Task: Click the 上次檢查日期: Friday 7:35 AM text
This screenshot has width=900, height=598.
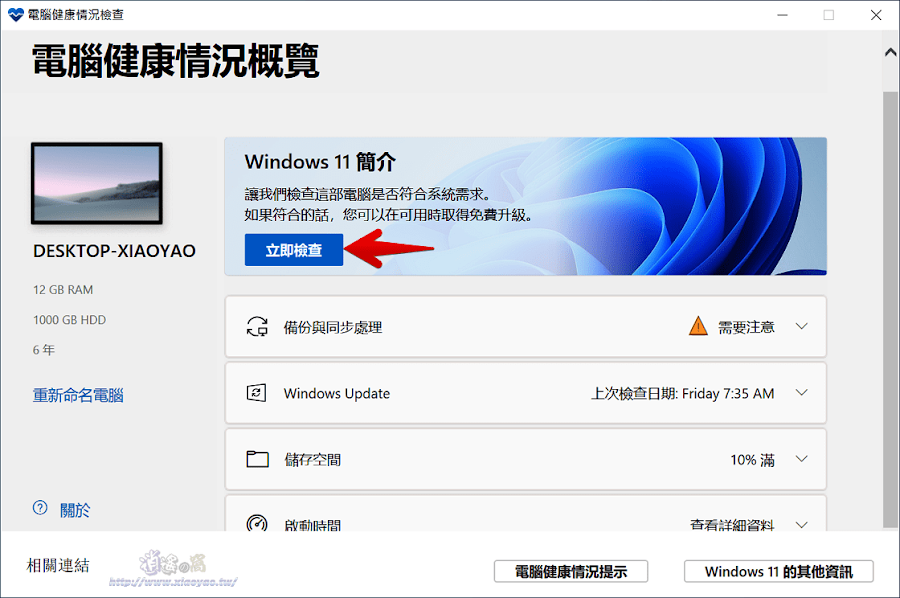Action: [x=682, y=394]
